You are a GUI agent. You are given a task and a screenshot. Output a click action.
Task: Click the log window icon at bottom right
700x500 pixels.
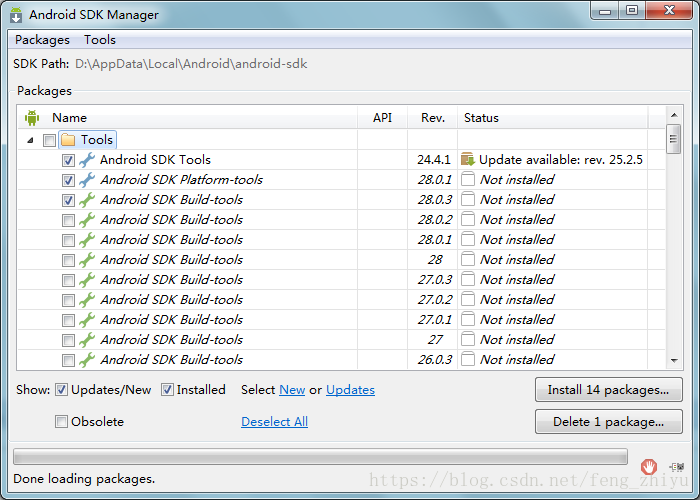(x=677, y=467)
